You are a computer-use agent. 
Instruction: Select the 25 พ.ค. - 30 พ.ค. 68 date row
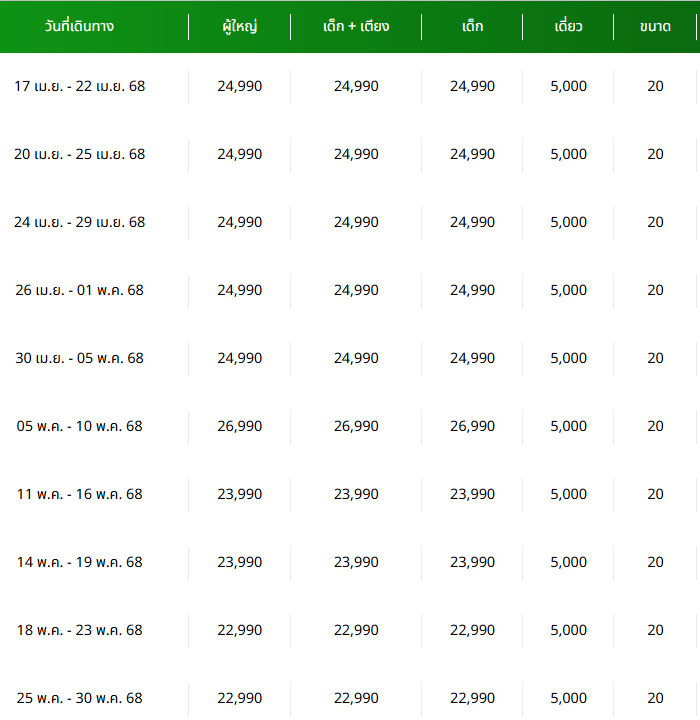coord(350,698)
